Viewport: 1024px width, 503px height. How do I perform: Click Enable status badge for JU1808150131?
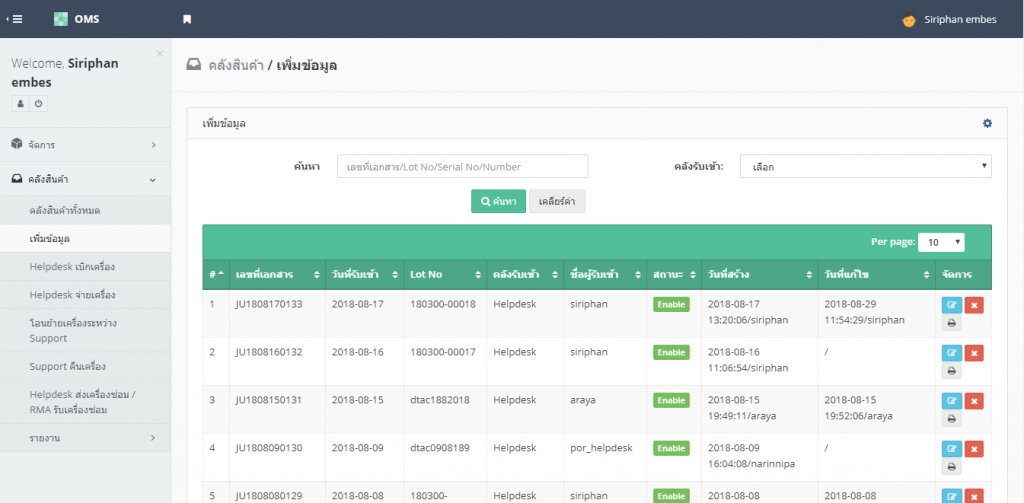coord(671,400)
